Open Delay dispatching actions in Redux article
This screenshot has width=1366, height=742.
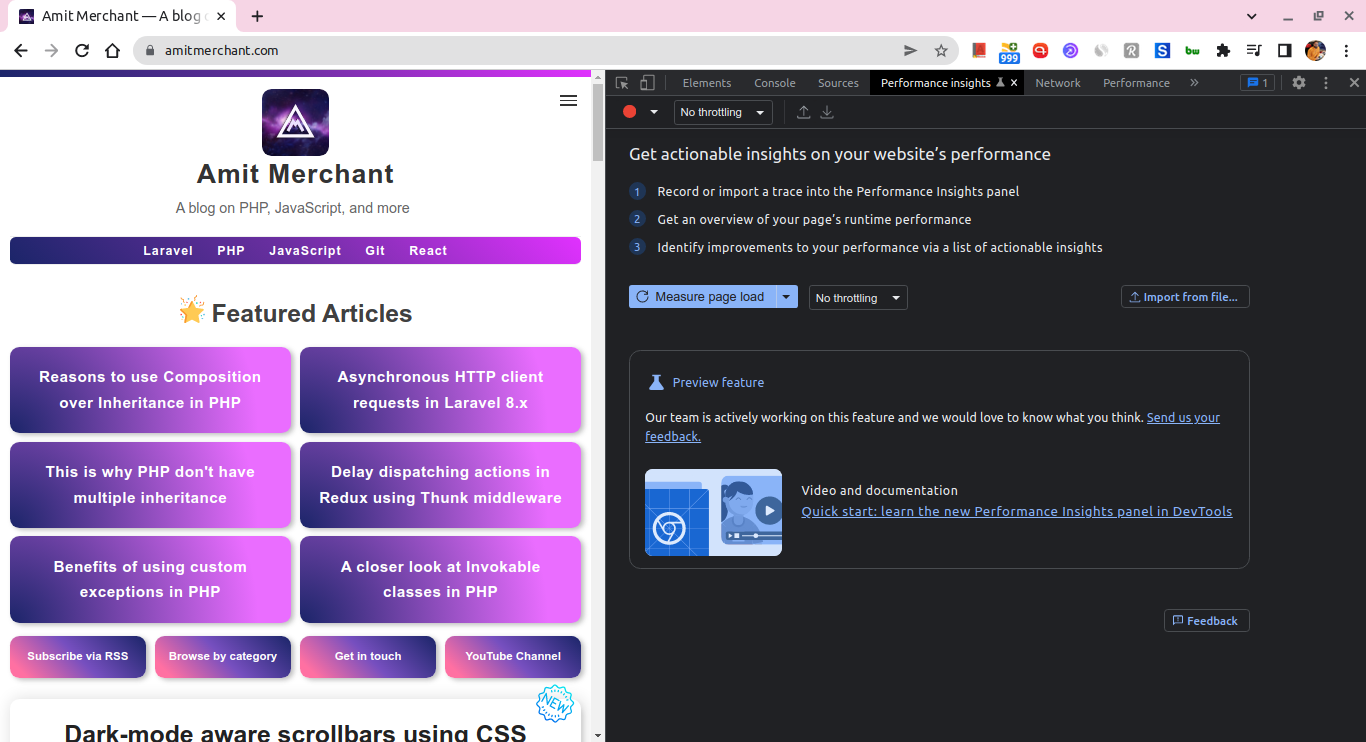click(x=440, y=485)
